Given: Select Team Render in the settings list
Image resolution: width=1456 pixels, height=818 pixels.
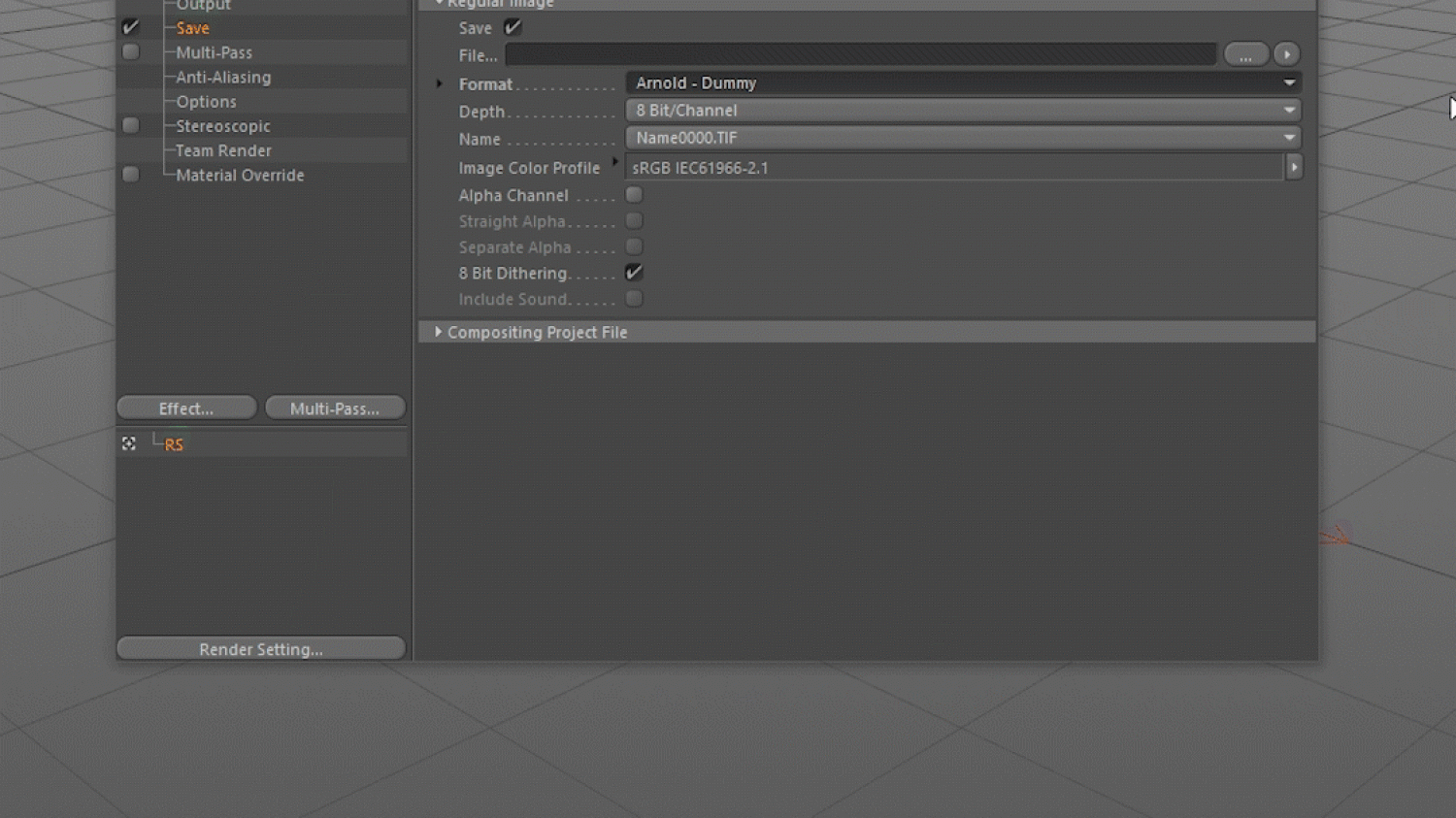Looking at the screenshot, I should pyautogui.click(x=223, y=150).
